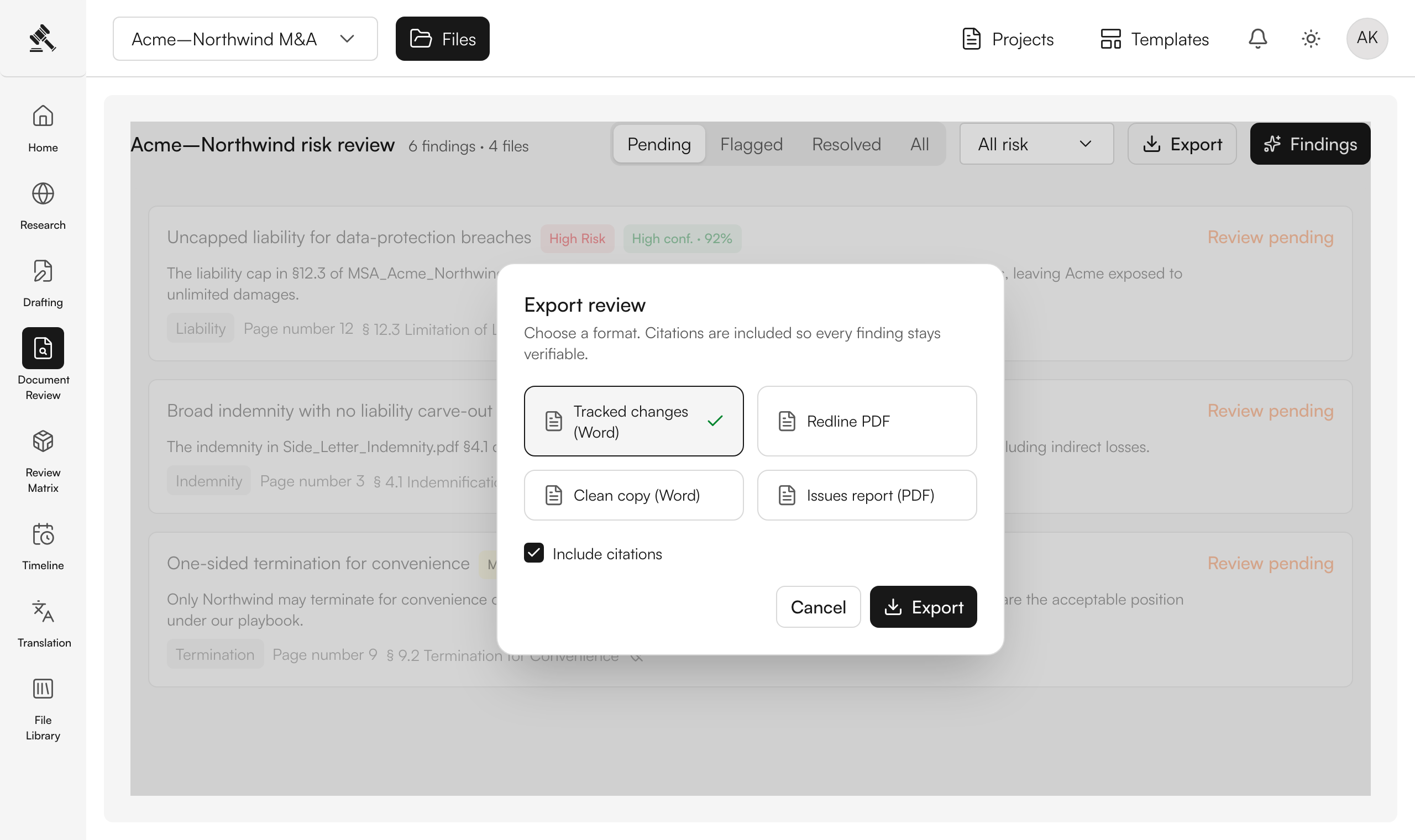Select Issues report (PDF) format
Screen dimensions: 1415x840
[x=867, y=495]
